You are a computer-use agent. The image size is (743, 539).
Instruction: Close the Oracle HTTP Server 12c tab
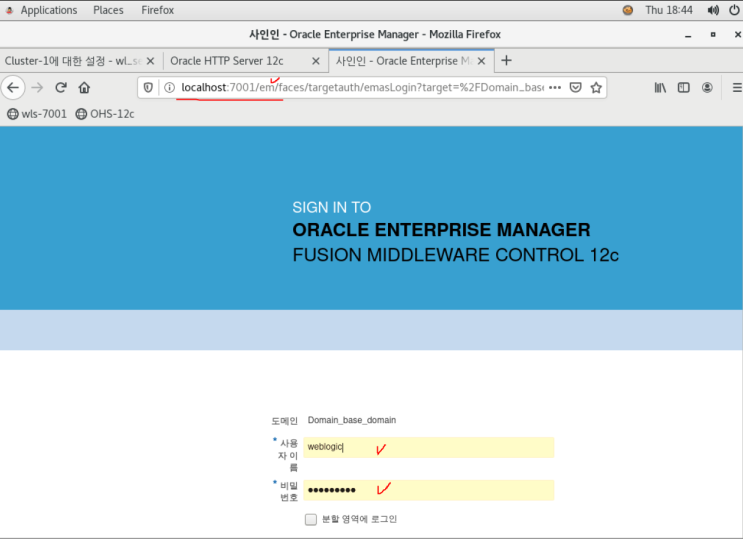click(x=316, y=61)
